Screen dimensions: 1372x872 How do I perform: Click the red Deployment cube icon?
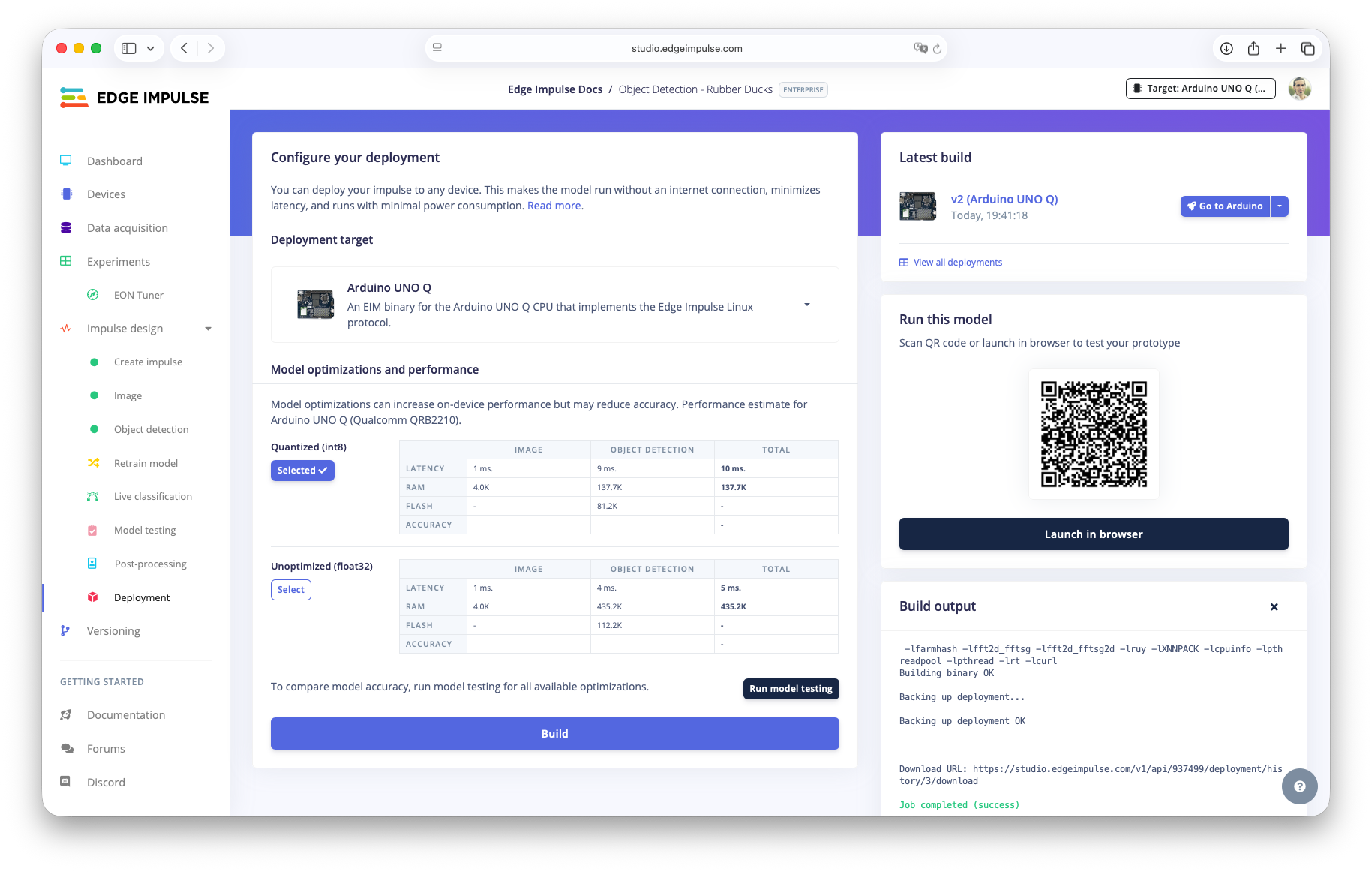click(93, 597)
